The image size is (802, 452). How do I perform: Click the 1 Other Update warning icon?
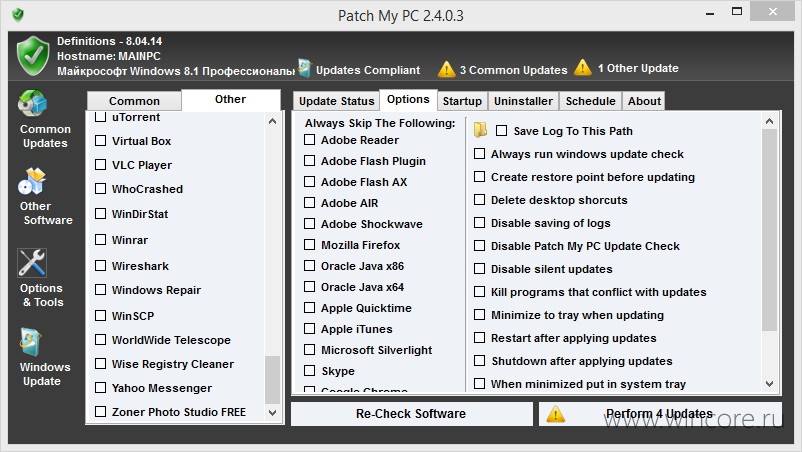583,67
